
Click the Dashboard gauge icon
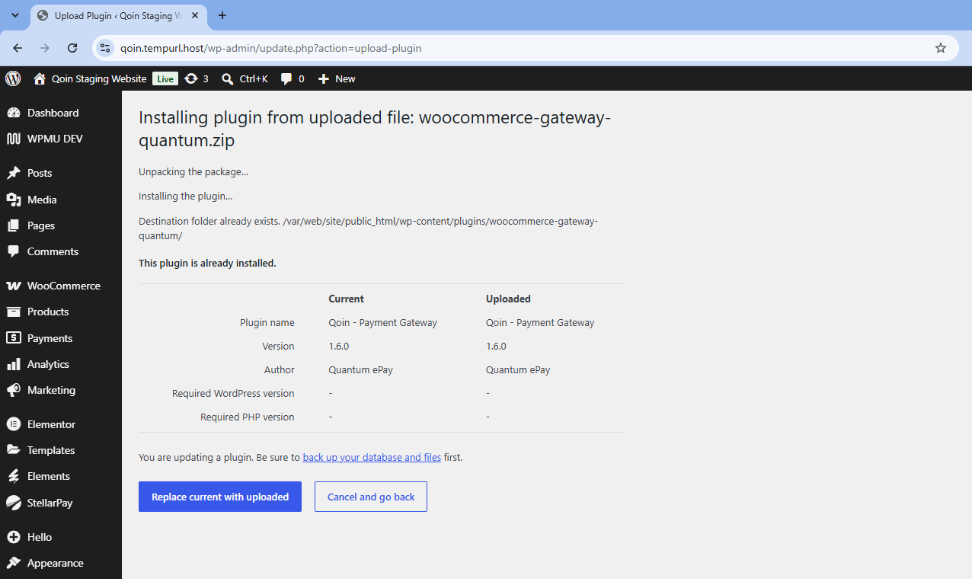pyautogui.click(x=14, y=113)
